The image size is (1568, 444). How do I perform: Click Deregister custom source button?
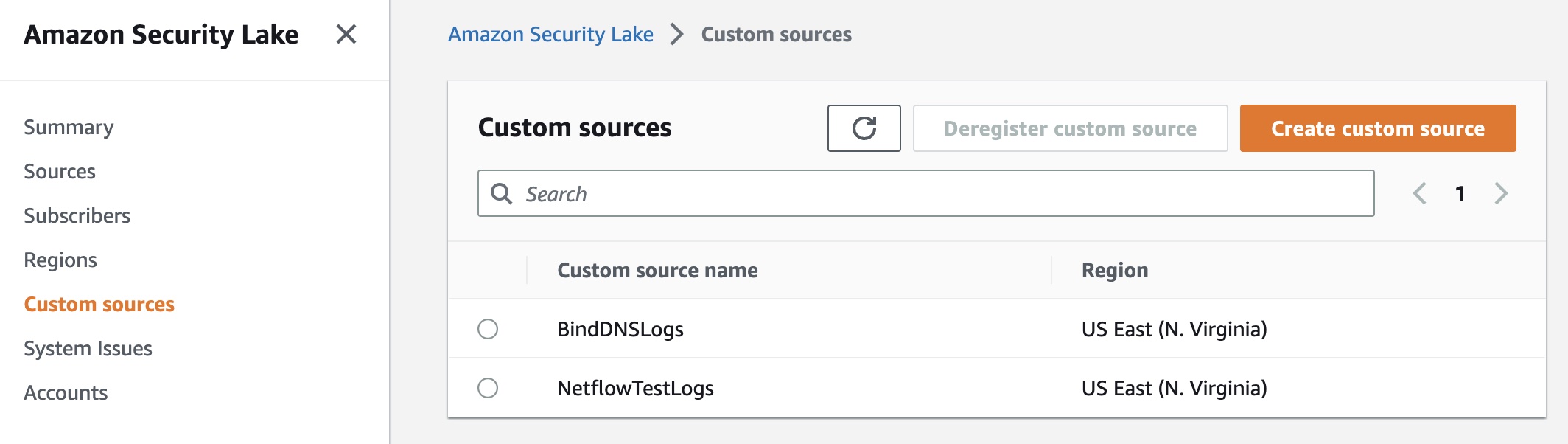[x=1070, y=128]
